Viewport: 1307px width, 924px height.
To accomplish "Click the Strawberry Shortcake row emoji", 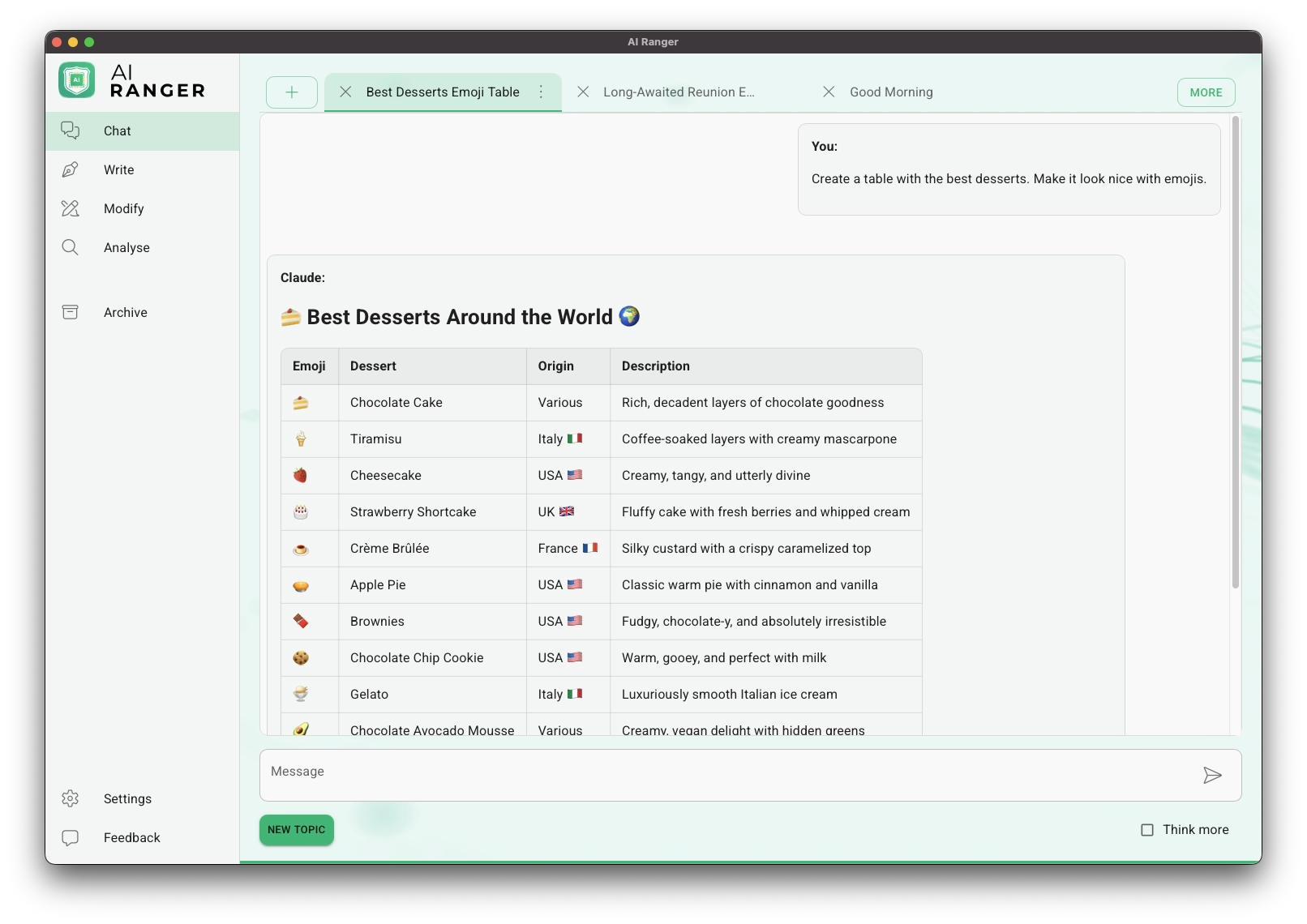I will tap(301, 512).
